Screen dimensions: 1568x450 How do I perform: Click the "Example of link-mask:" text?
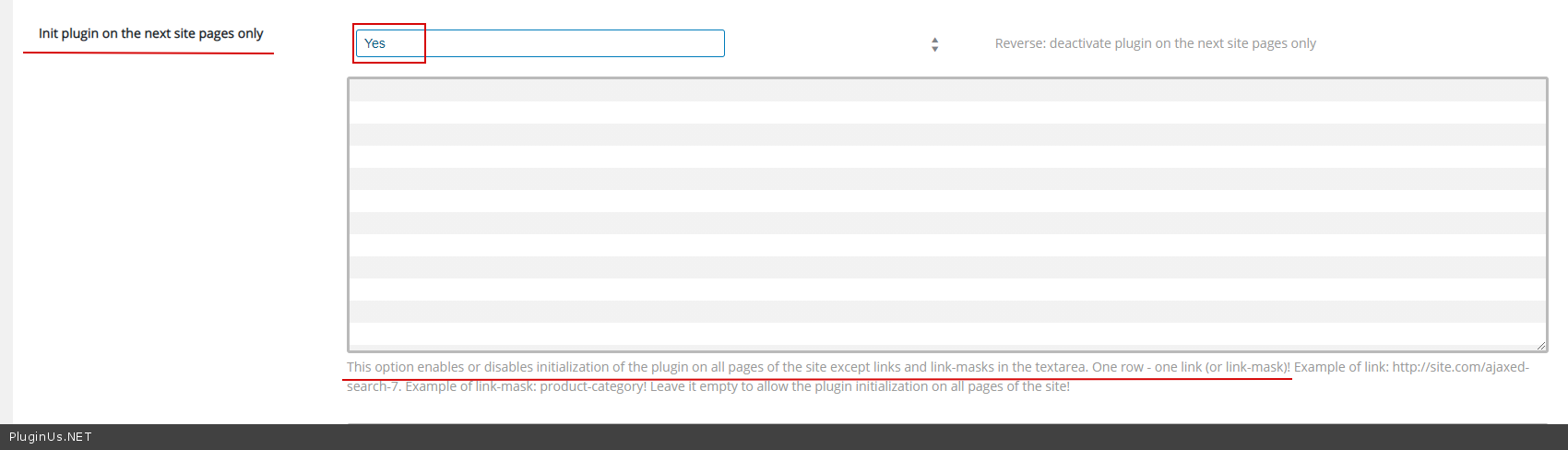click(470, 386)
